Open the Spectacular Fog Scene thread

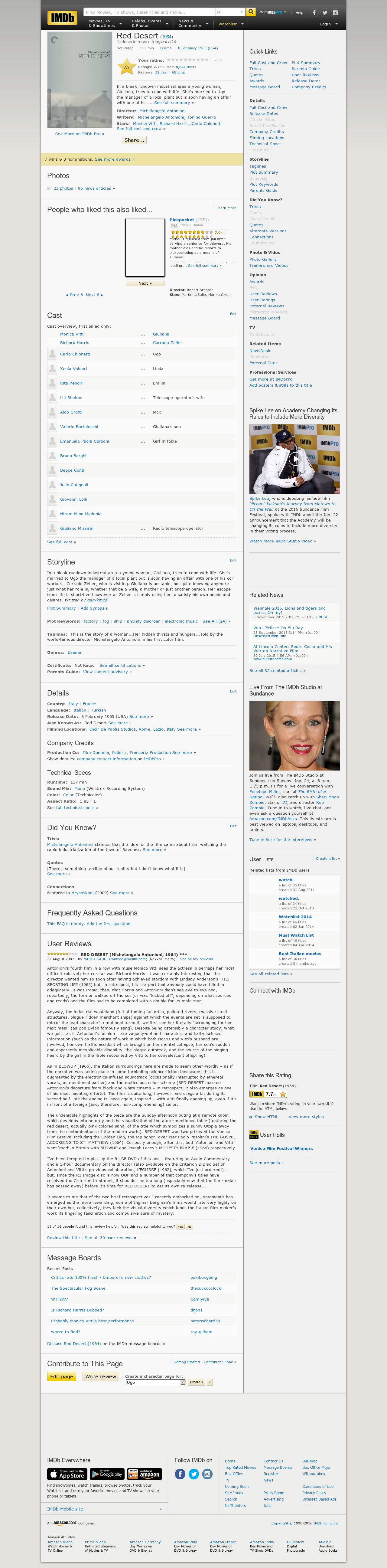point(78,1288)
